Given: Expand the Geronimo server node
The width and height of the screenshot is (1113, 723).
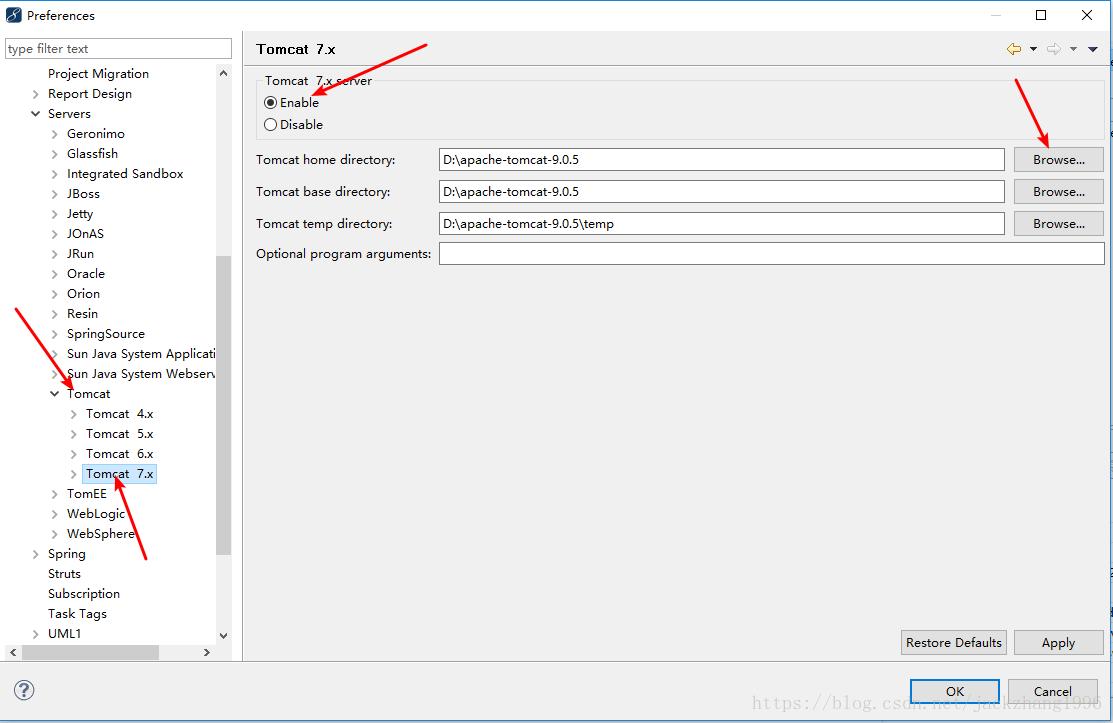Looking at the screenshot, I should pyautogui.click(x=55, y=133).
